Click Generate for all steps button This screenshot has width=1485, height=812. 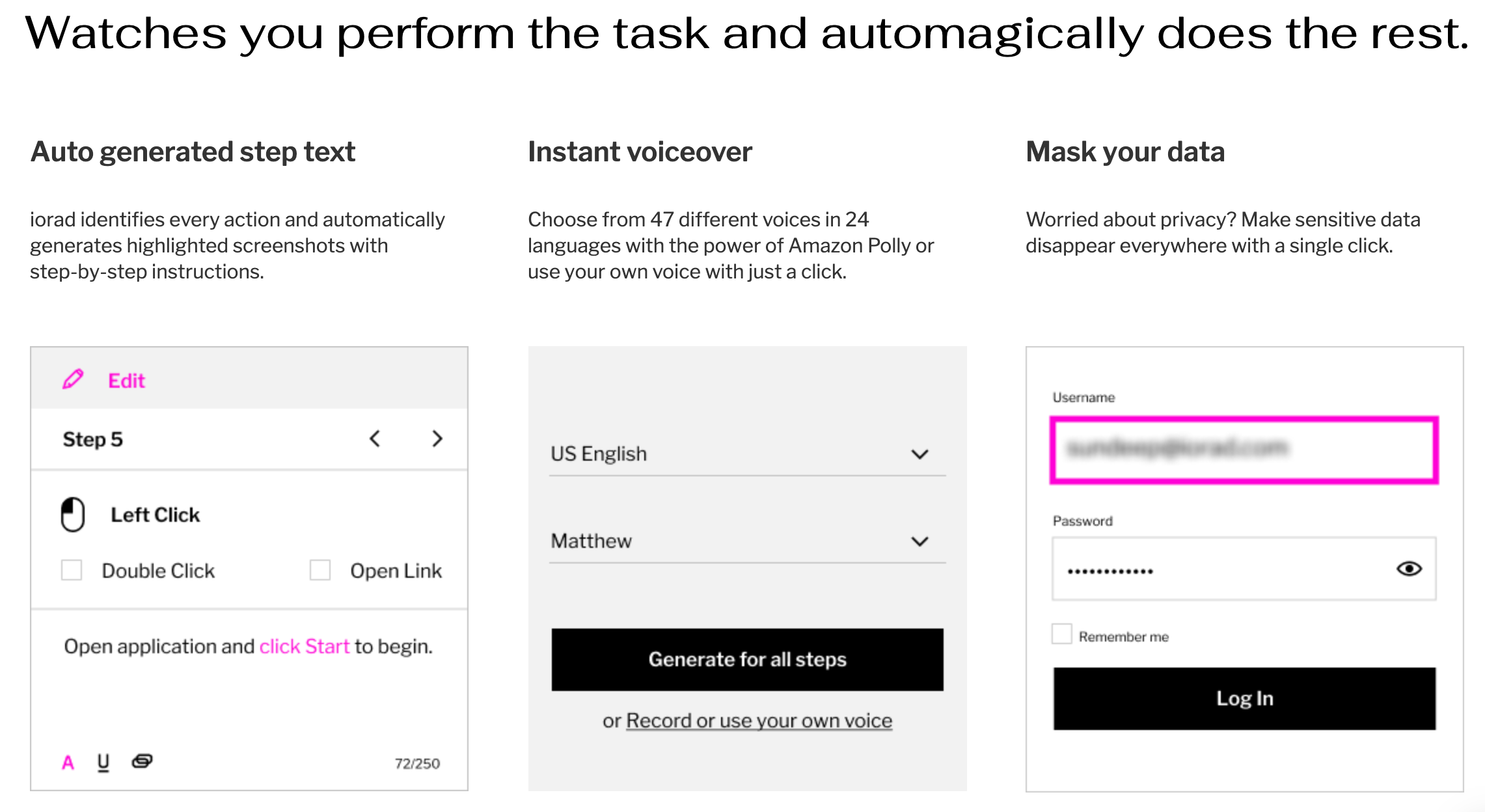[747, 659]
